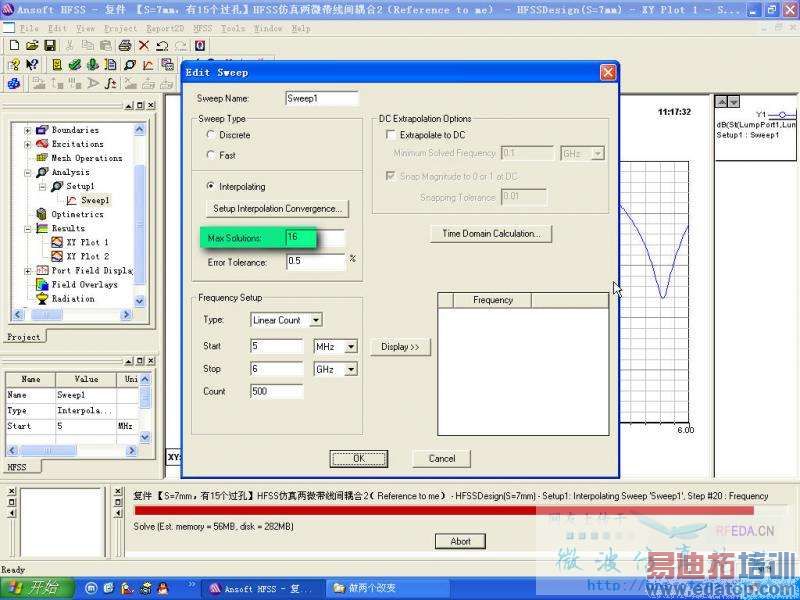Screen dimensions: 800x600
Task: Open the View menu
Action: coord(85,29)
